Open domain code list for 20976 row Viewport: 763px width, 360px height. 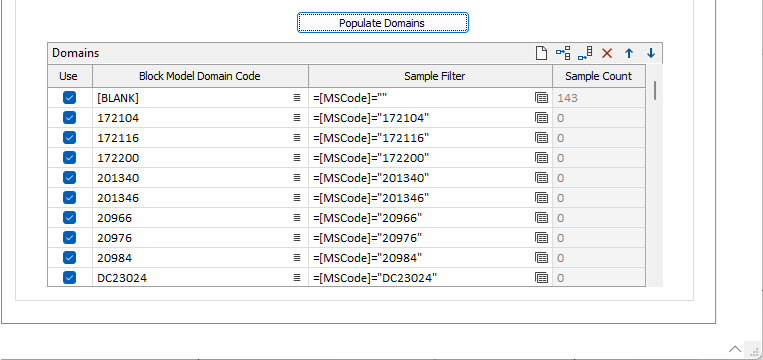coord(297,237)
